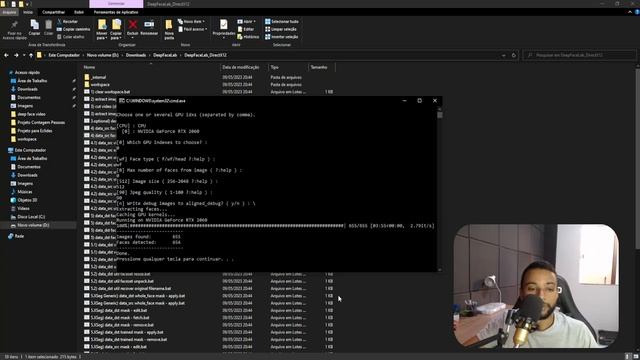Click the Colar clipboard icon
Viewport: 640px width, 360px height.
pos(49,25)
